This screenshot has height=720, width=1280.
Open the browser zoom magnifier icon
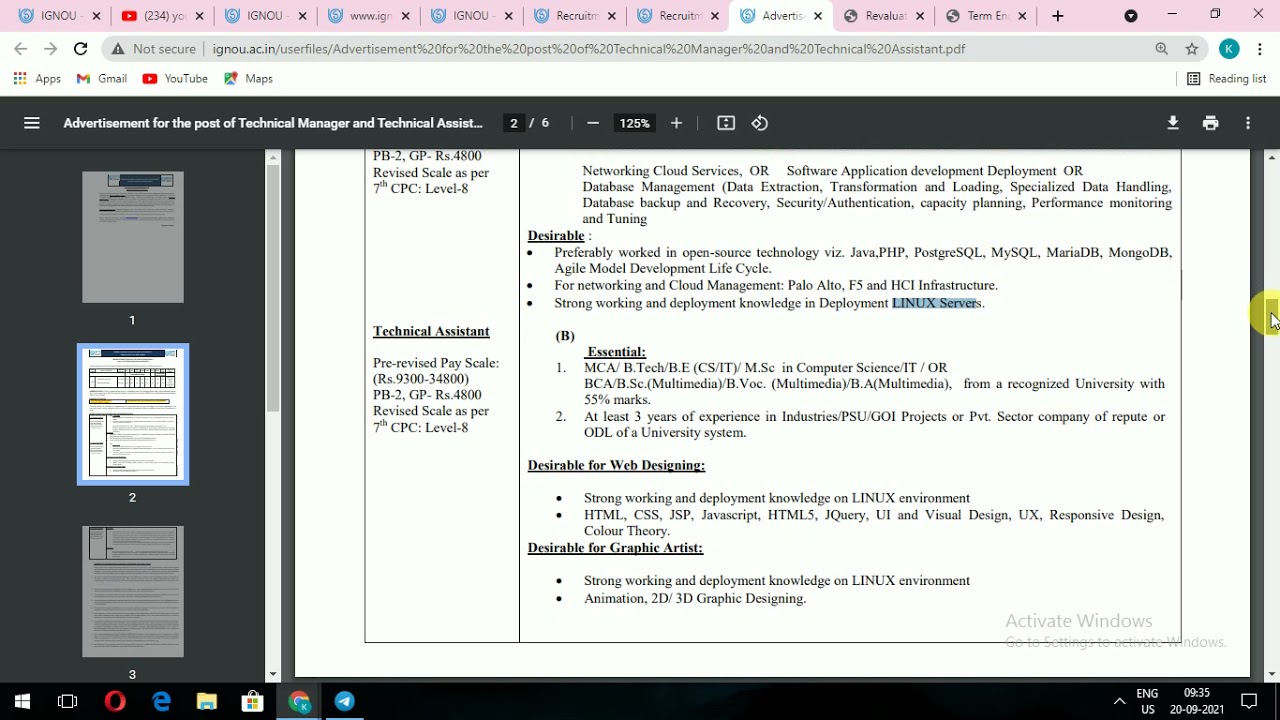[1162, 49]
